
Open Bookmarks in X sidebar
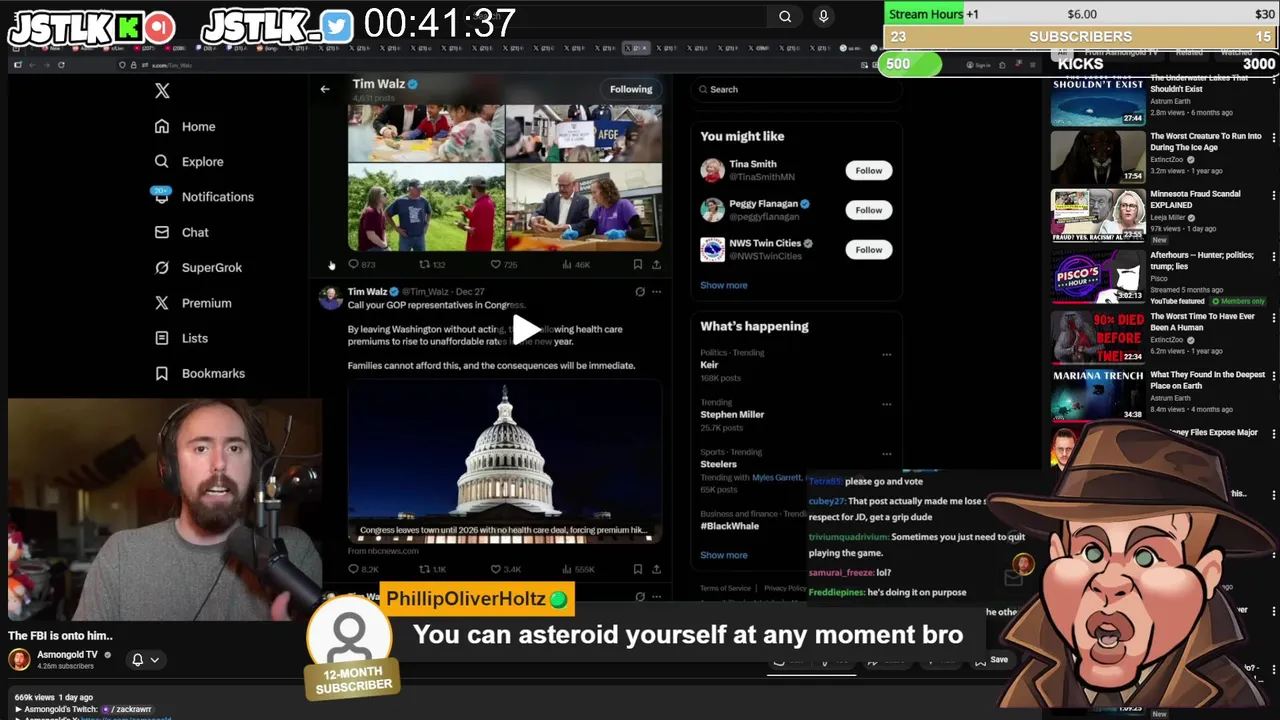[199, 374]
